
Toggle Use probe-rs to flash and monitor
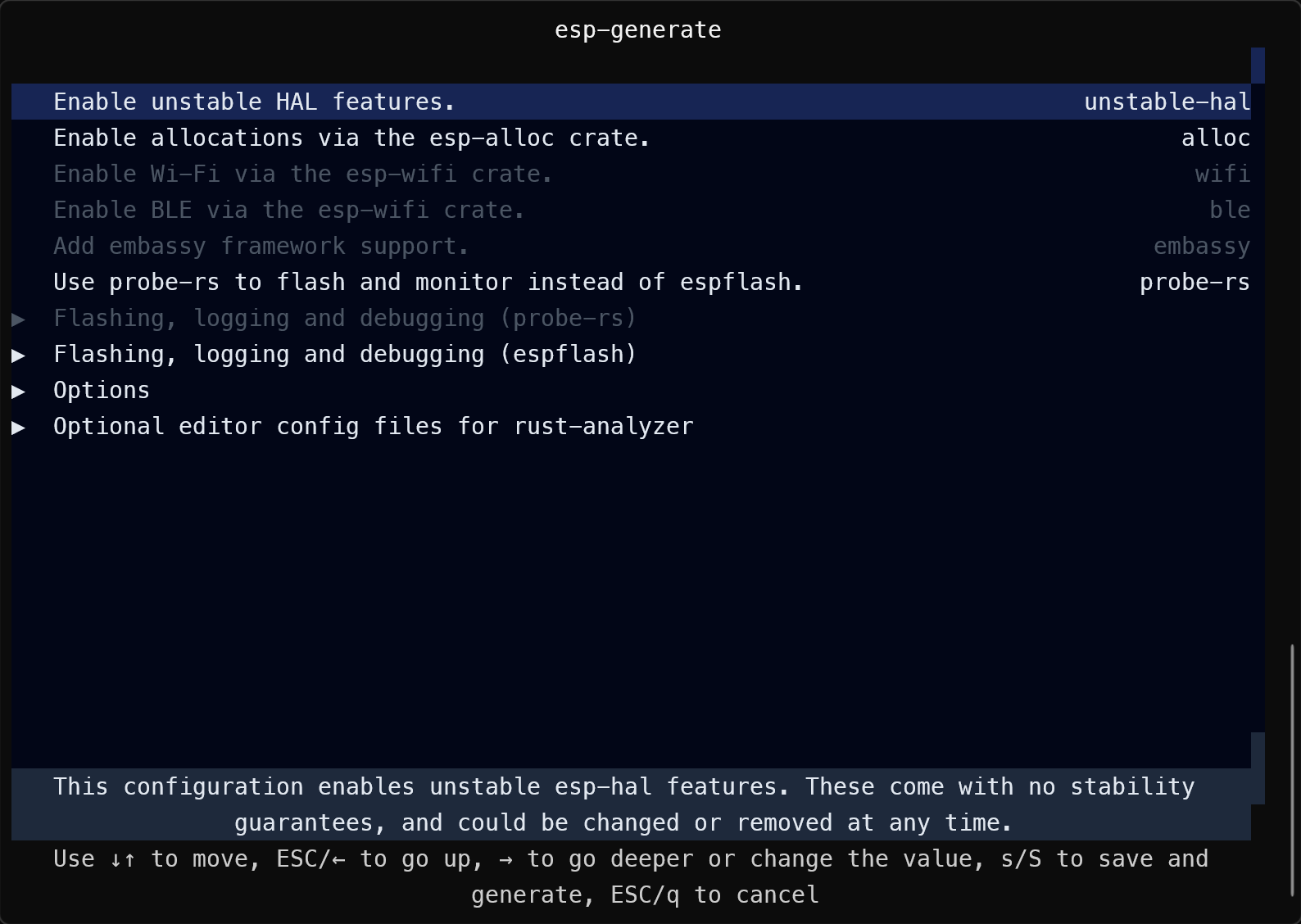(631, 282)
